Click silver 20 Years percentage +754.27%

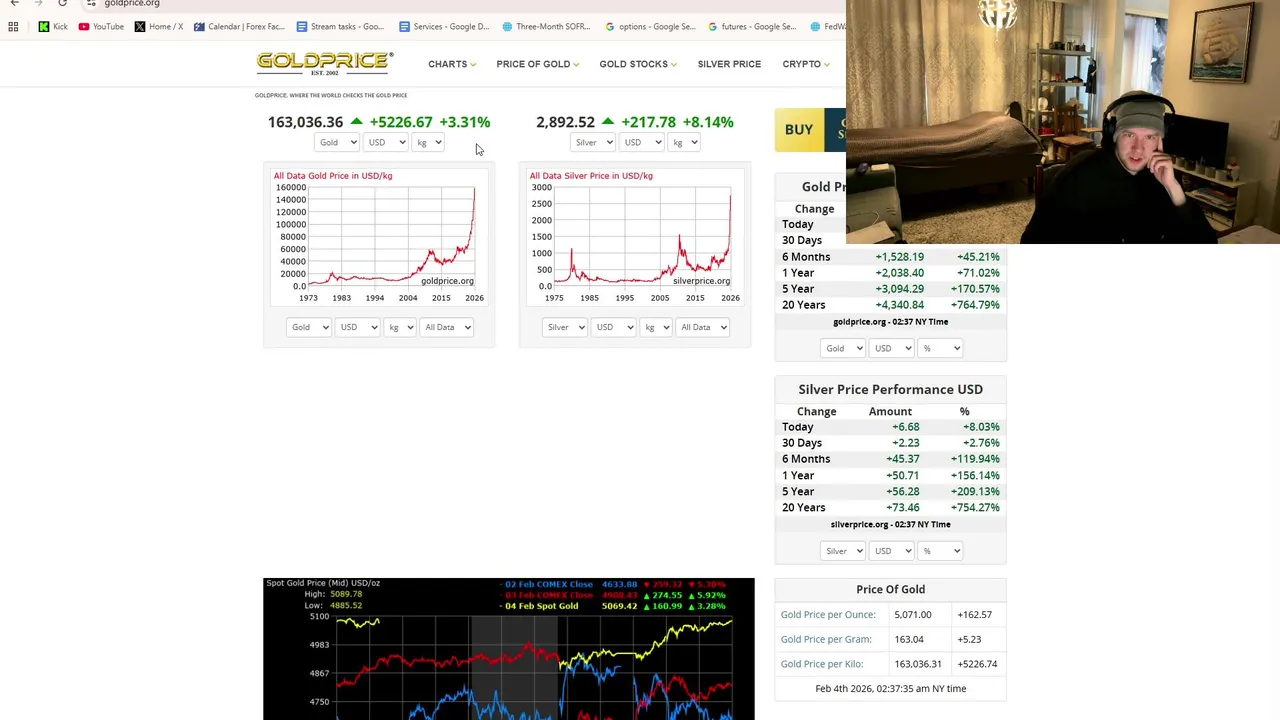[x=975, y=508]
